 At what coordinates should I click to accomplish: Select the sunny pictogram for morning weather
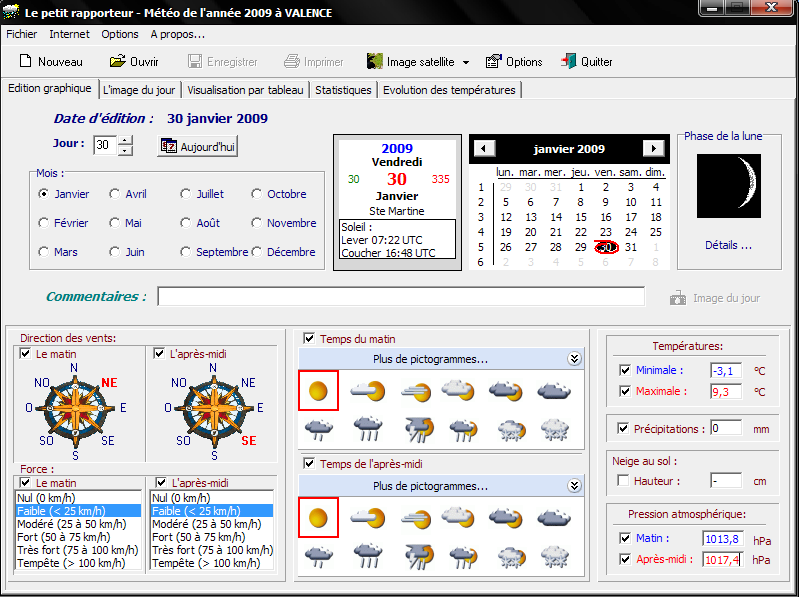point(318,389)
